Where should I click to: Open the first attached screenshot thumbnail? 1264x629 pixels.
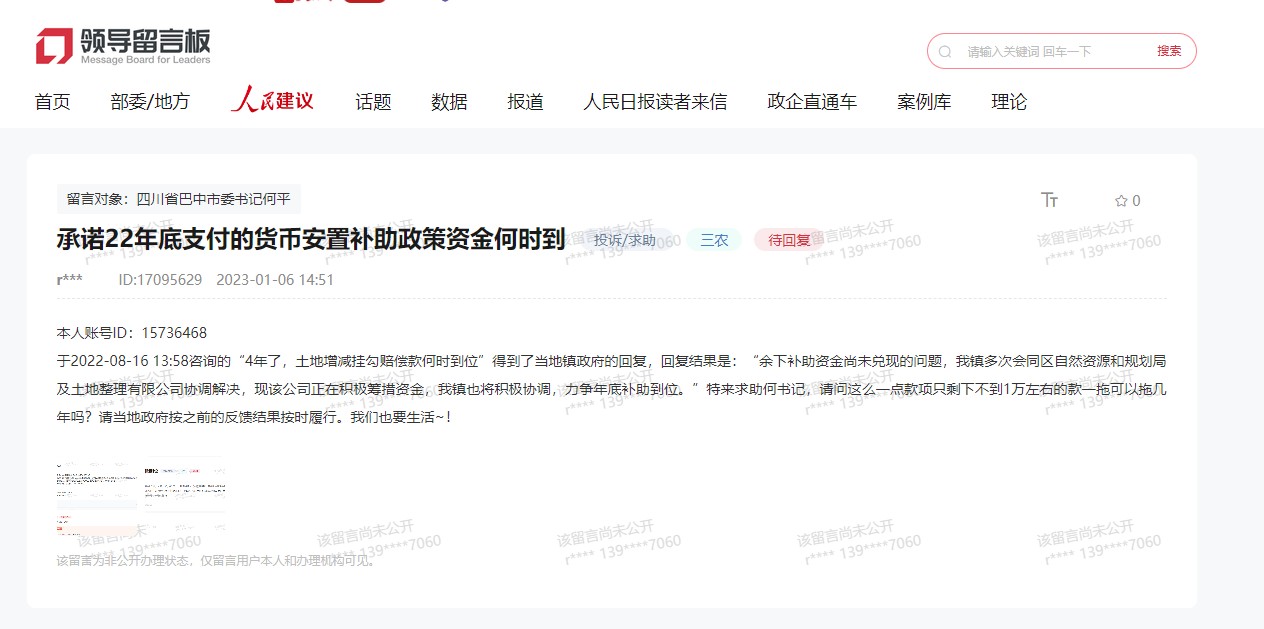(97, 498)
